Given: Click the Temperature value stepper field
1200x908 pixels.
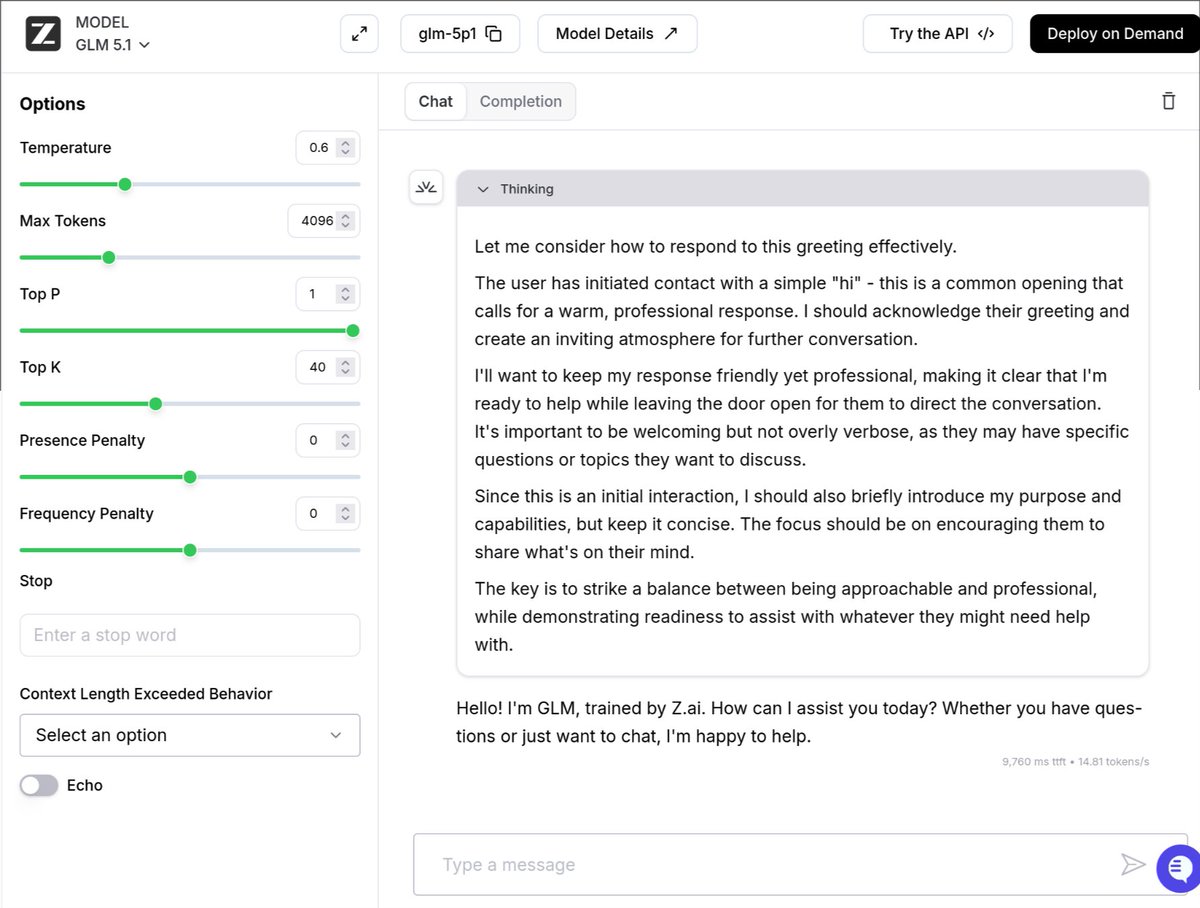Looking at the screenshot, I should (x=328, y=147).
